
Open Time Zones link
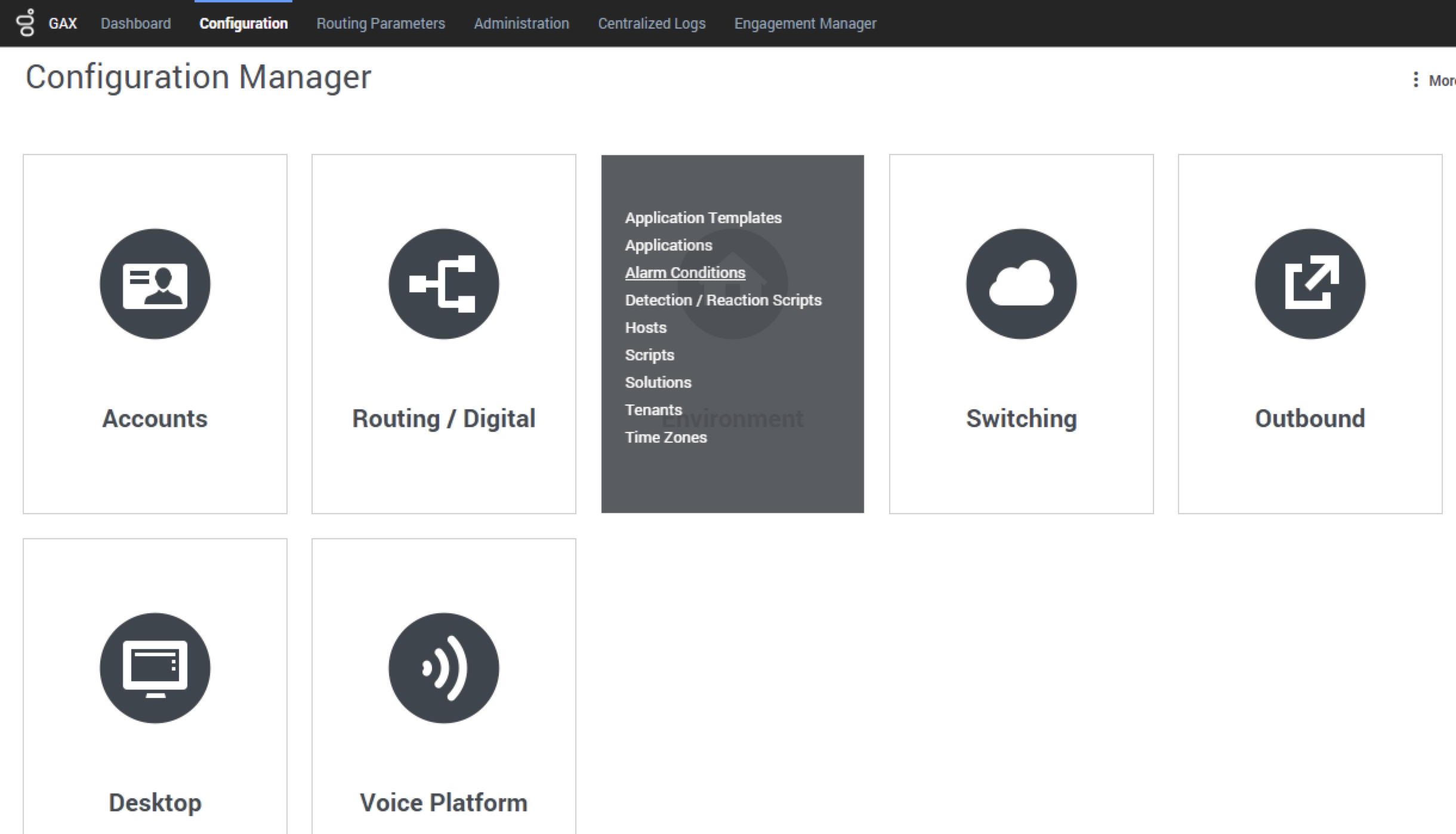pos(665,437)
